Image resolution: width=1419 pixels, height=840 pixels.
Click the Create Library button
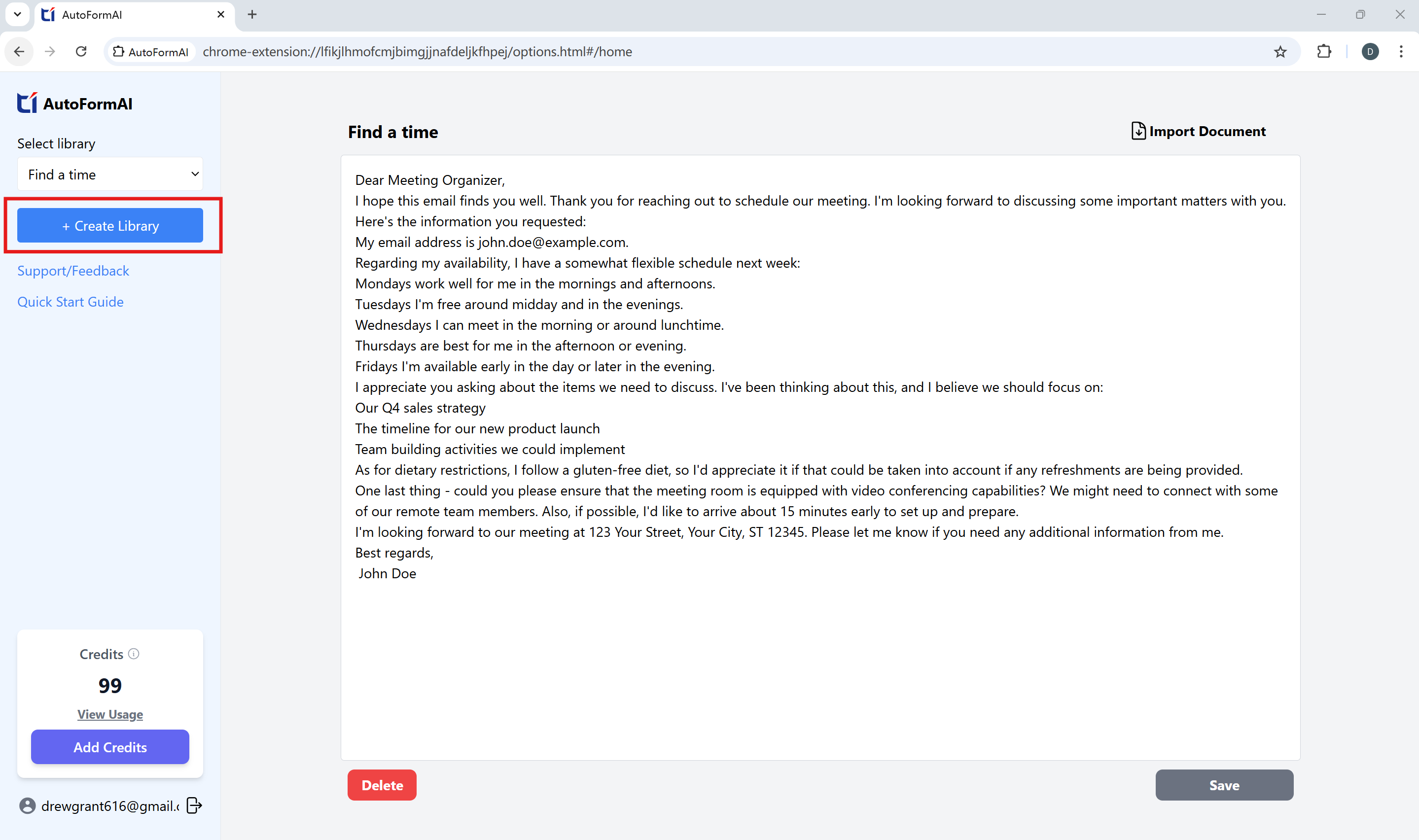110,225
